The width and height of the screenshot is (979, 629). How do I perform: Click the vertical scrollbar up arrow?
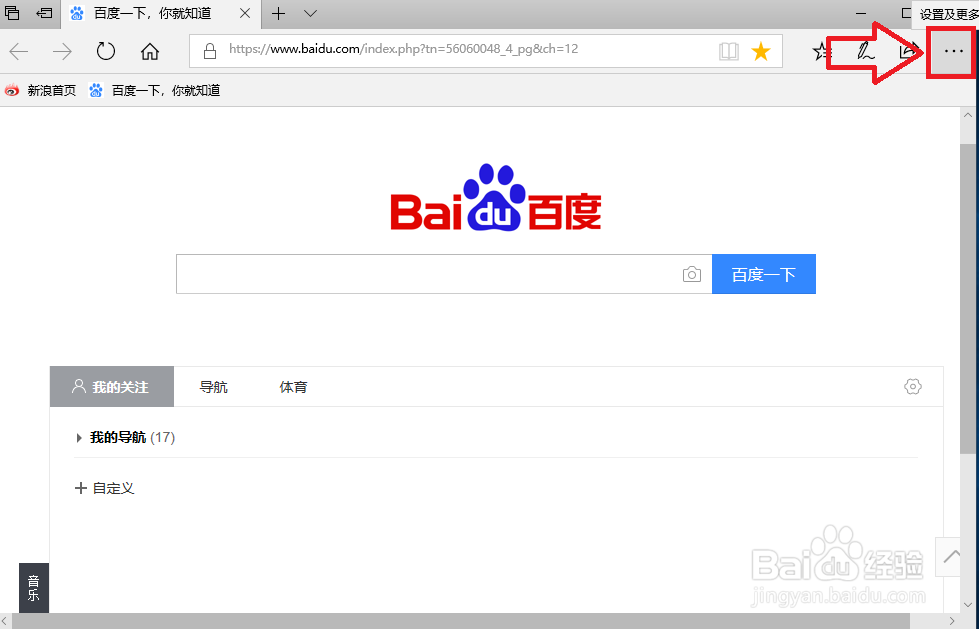pyautogui.click(x=968, y=115)
